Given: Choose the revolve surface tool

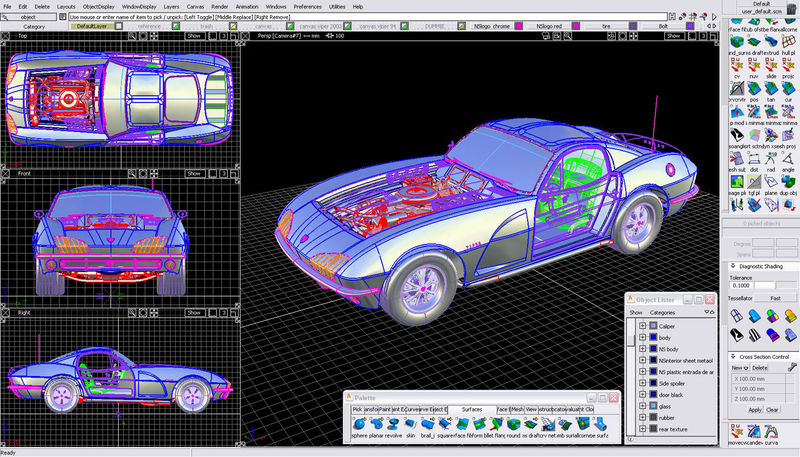Looking at the screenshot, I should coord(393,424).
